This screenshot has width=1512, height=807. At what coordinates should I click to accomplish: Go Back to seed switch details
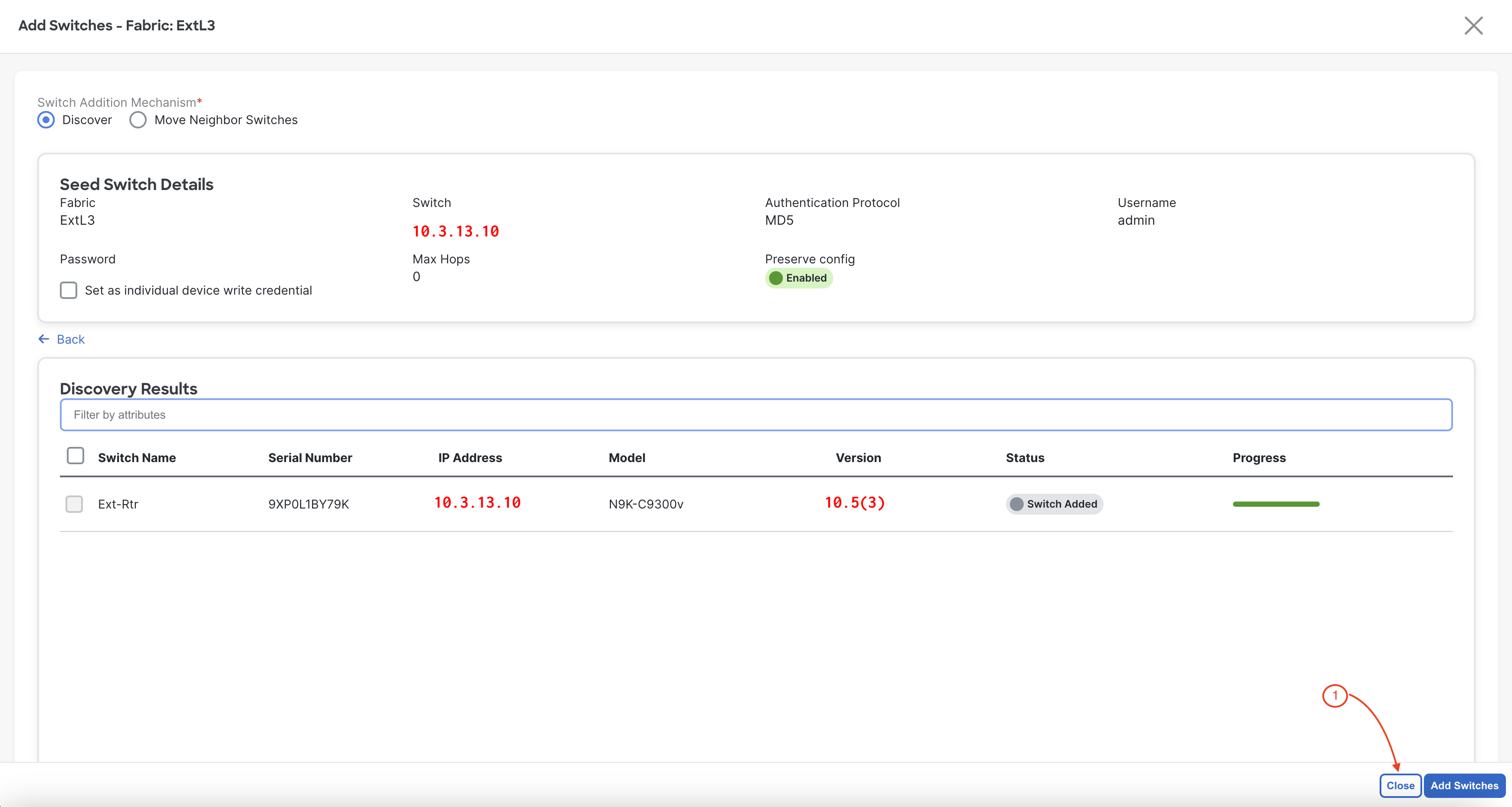[70, 339]
